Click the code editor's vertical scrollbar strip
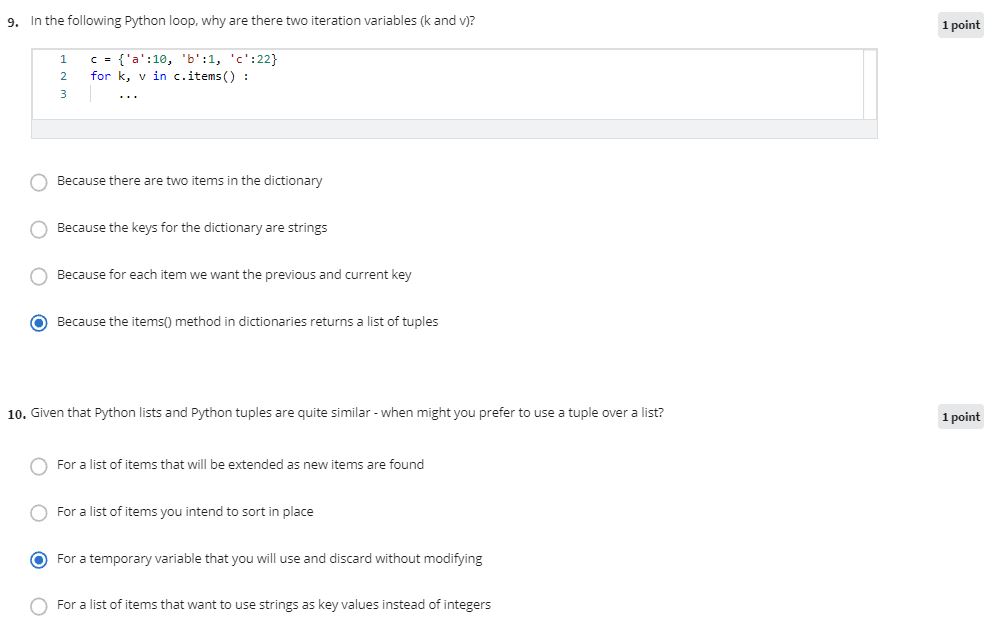Image resolution: width=1001 pixels, height=625 pixels. pos(869,84)
